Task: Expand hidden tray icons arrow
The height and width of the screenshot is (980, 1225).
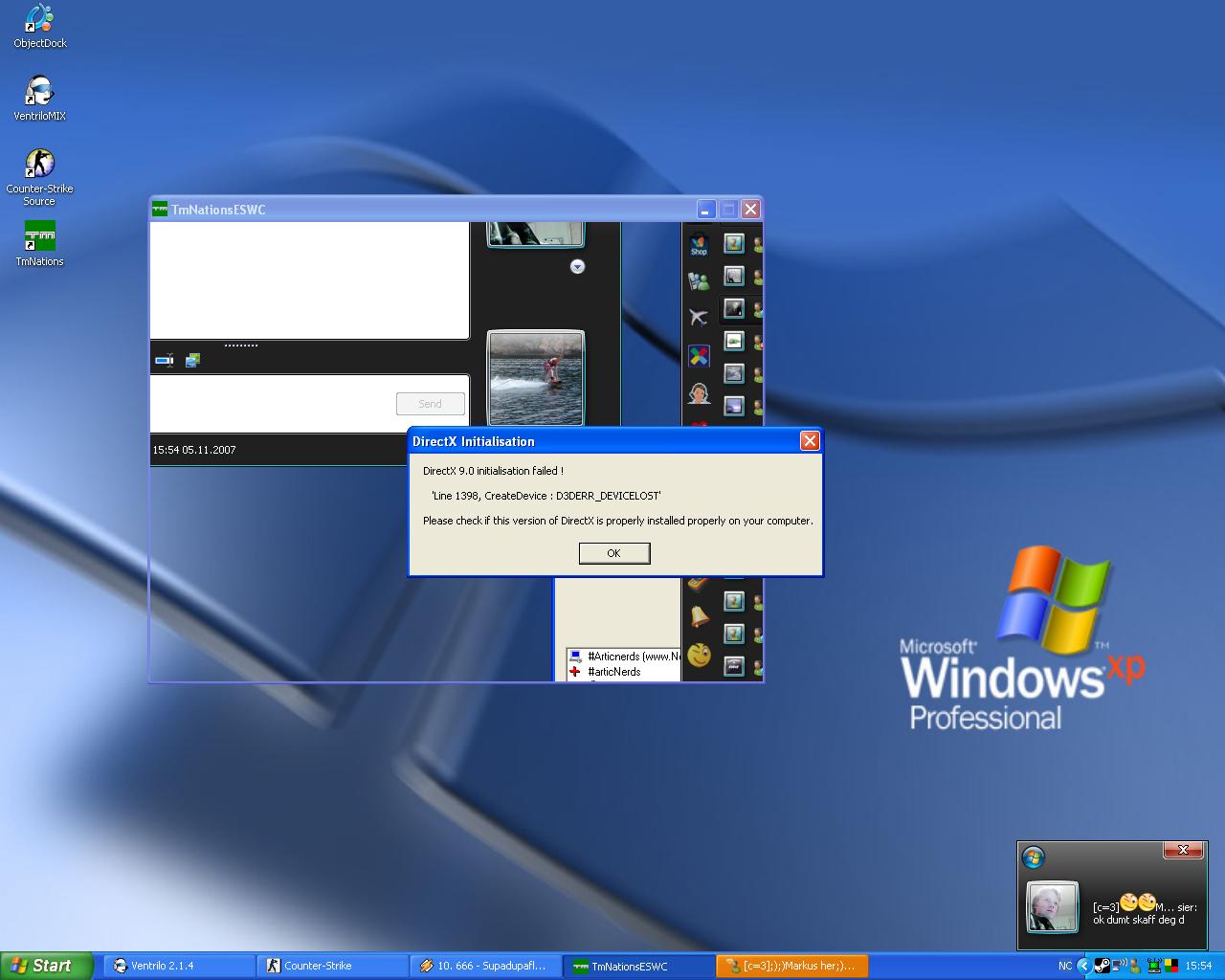Action: [1084, 966]
